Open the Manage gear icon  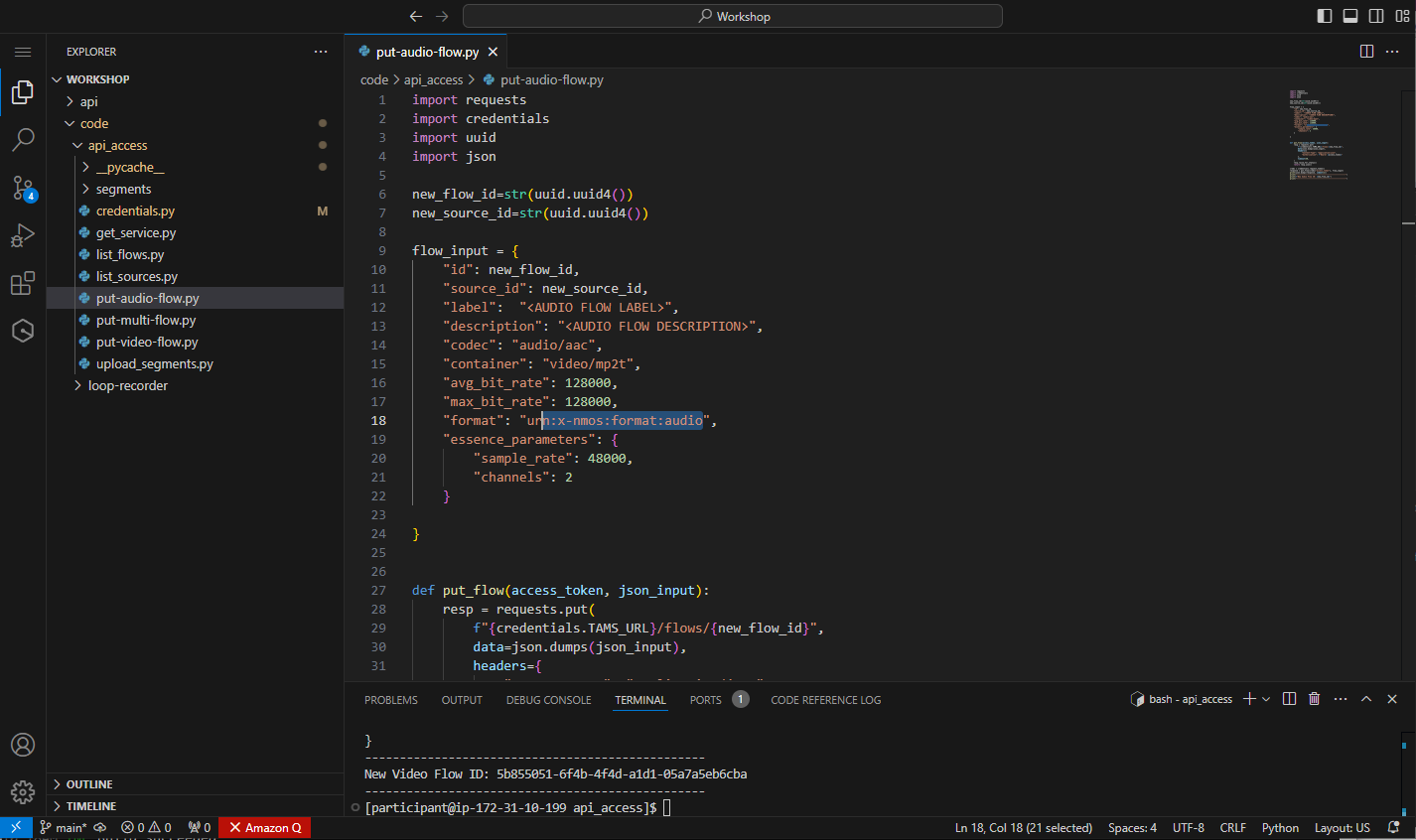point(23,791)
